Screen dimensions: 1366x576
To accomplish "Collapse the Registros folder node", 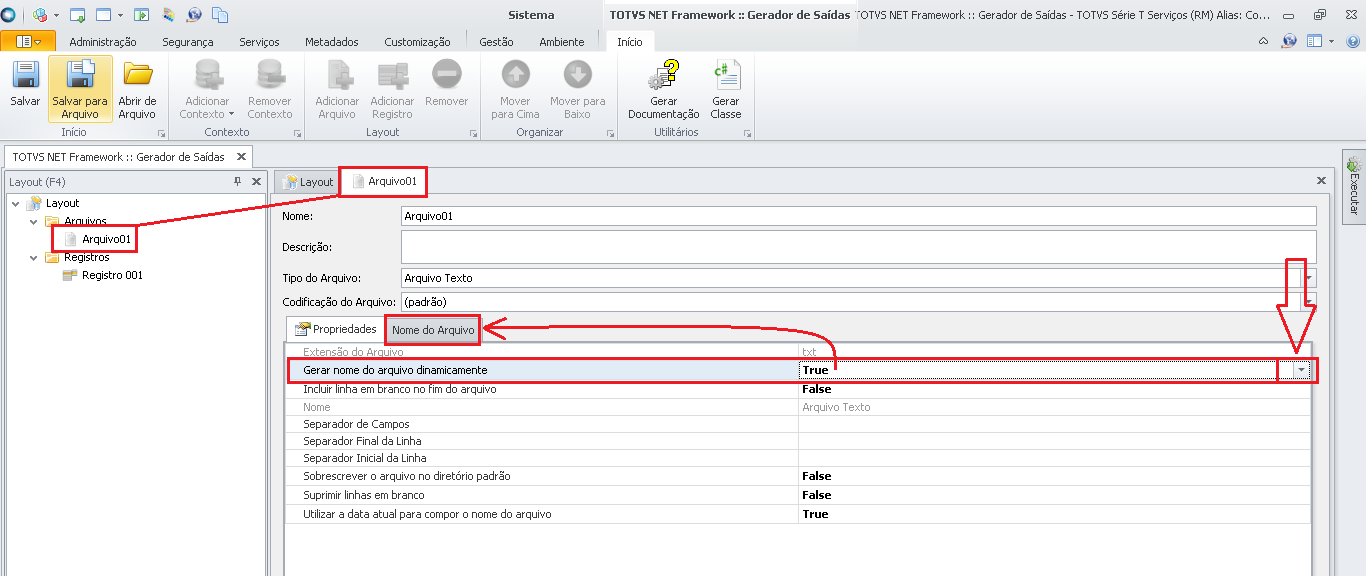I will pyautogui.click(x=33, y=257).
